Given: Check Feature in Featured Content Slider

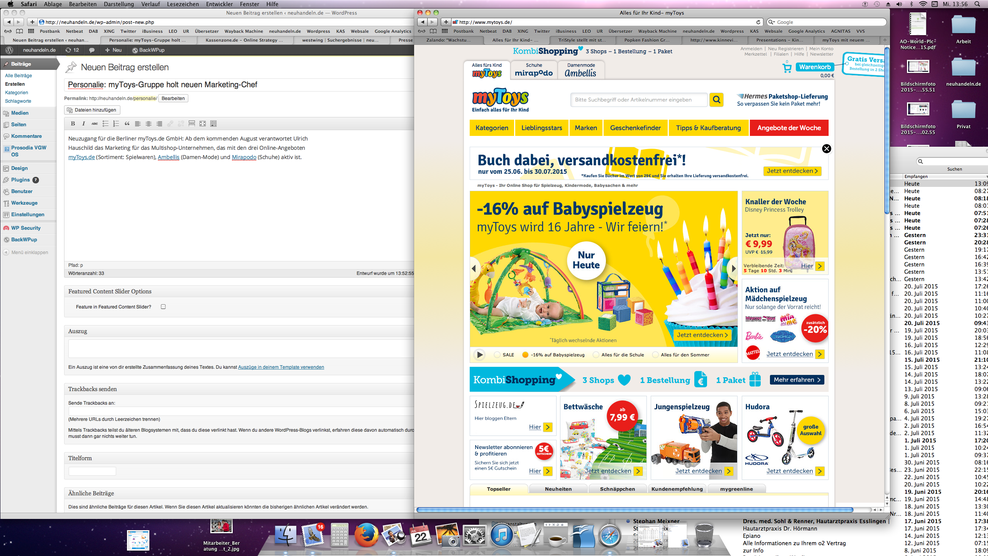Looking at the screenshot, I should (x=163, y=307).
